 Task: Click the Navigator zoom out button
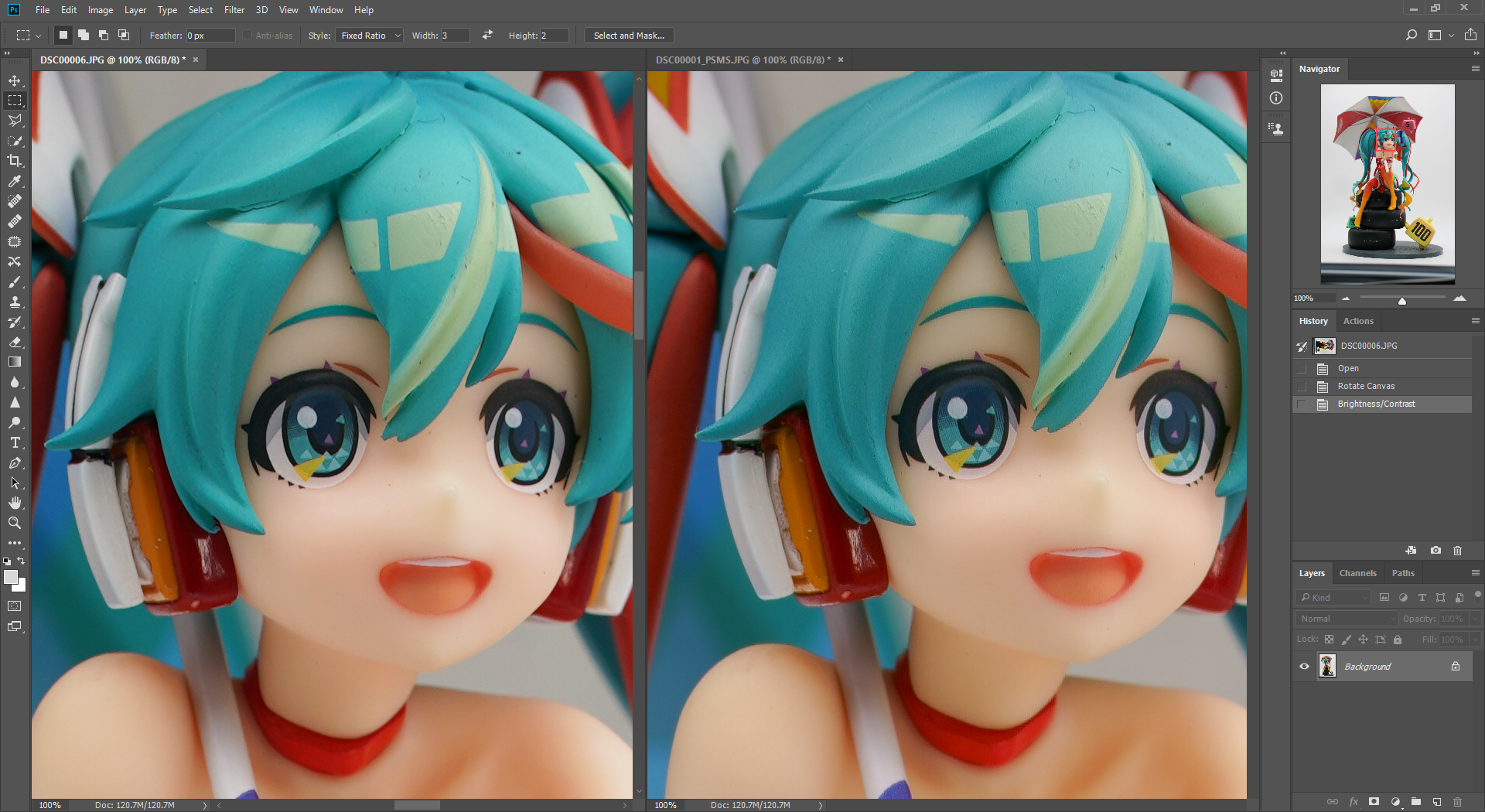click(1346, 299)
